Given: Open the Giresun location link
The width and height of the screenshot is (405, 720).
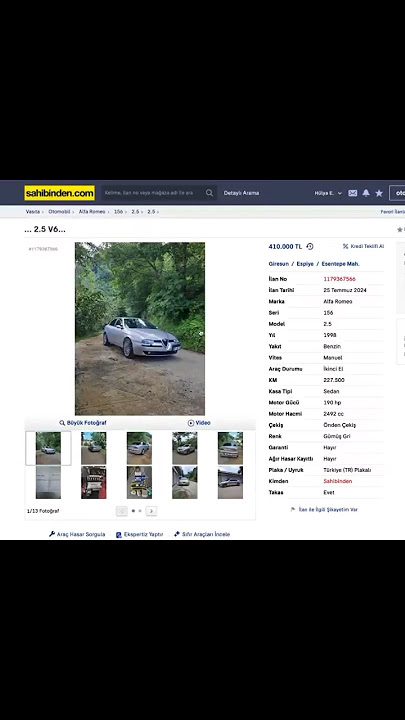Looking at the screenshot, I should click(x=279, y=264).
